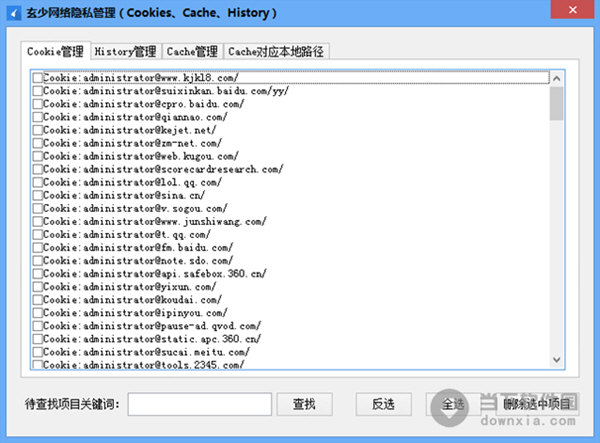Click the scrollbar up arrow in cookie list
The image size is (600, 443).
[x=557, y=77]
